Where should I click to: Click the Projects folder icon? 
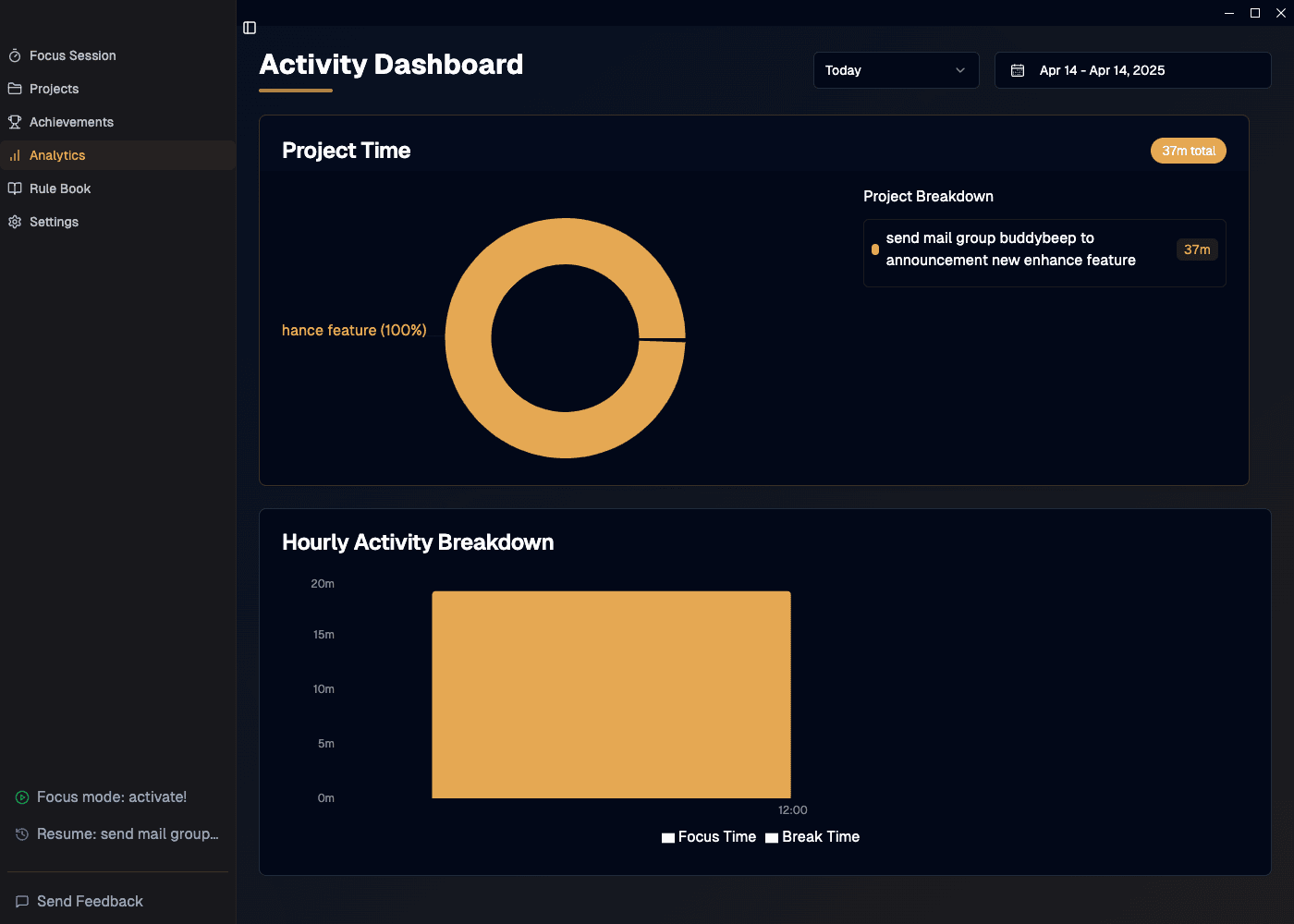coord(15,89)
